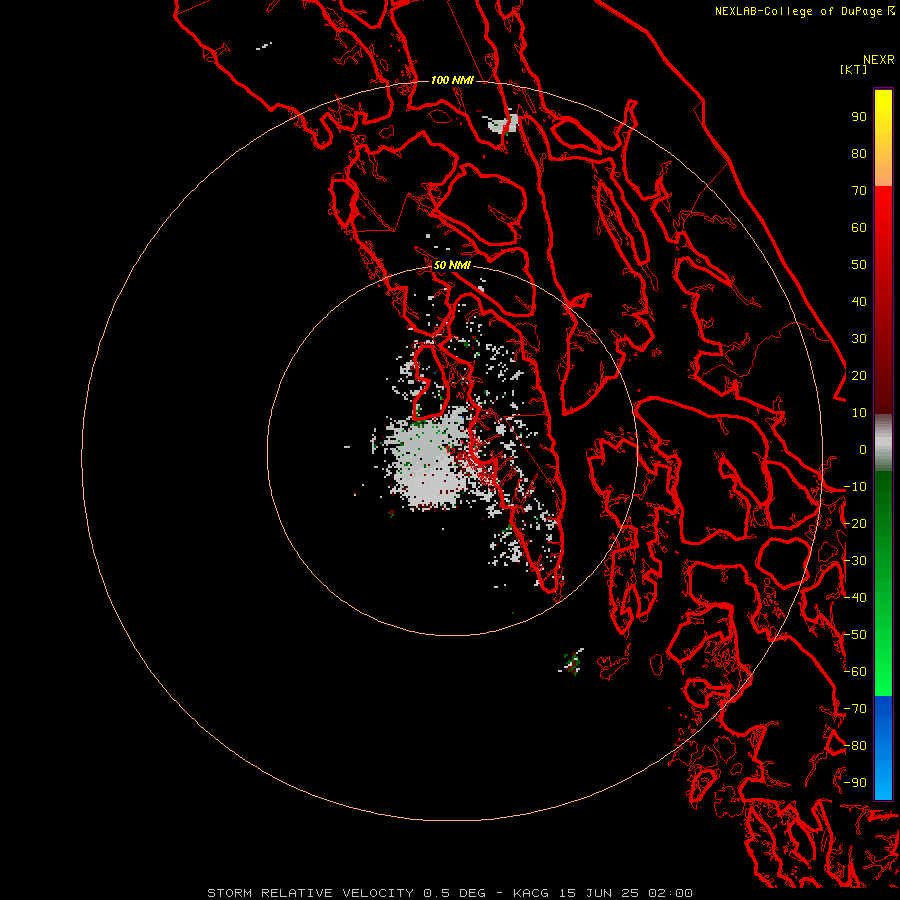Click the -80 value on the velocity scale
The width and height of the screenshot is (900, 900).
pos(855,746)
